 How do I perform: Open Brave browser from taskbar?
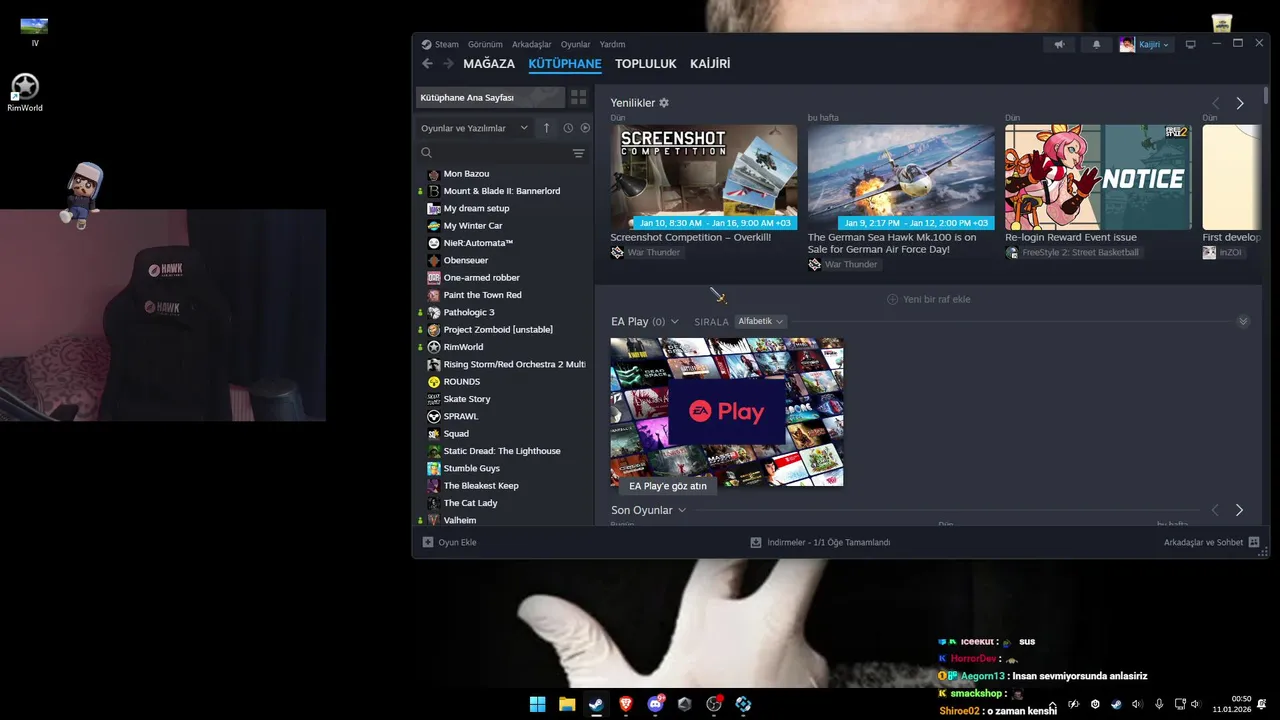(625, 704)
